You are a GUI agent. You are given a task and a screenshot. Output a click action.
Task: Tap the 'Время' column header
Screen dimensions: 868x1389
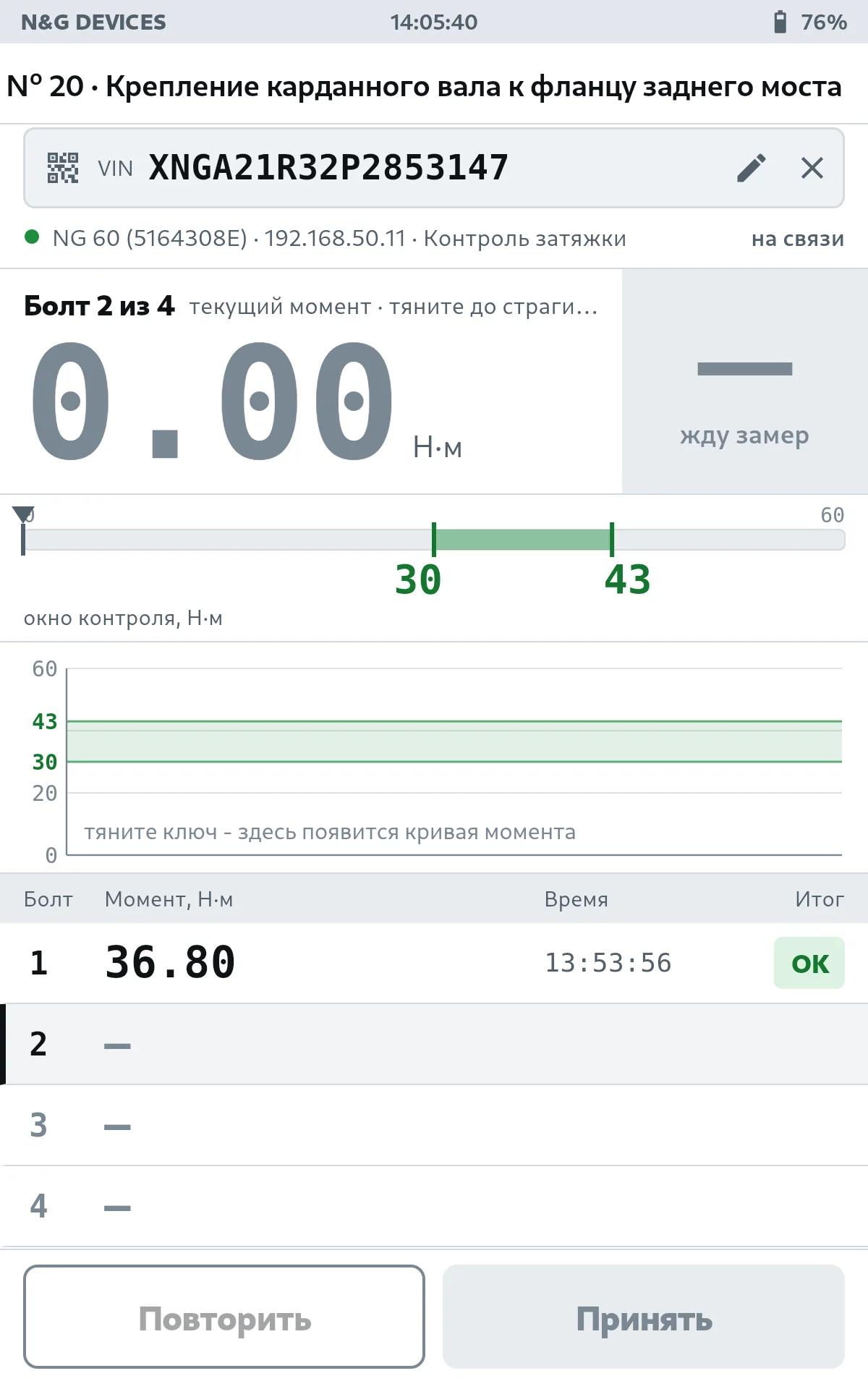click(x=576, y=899)
